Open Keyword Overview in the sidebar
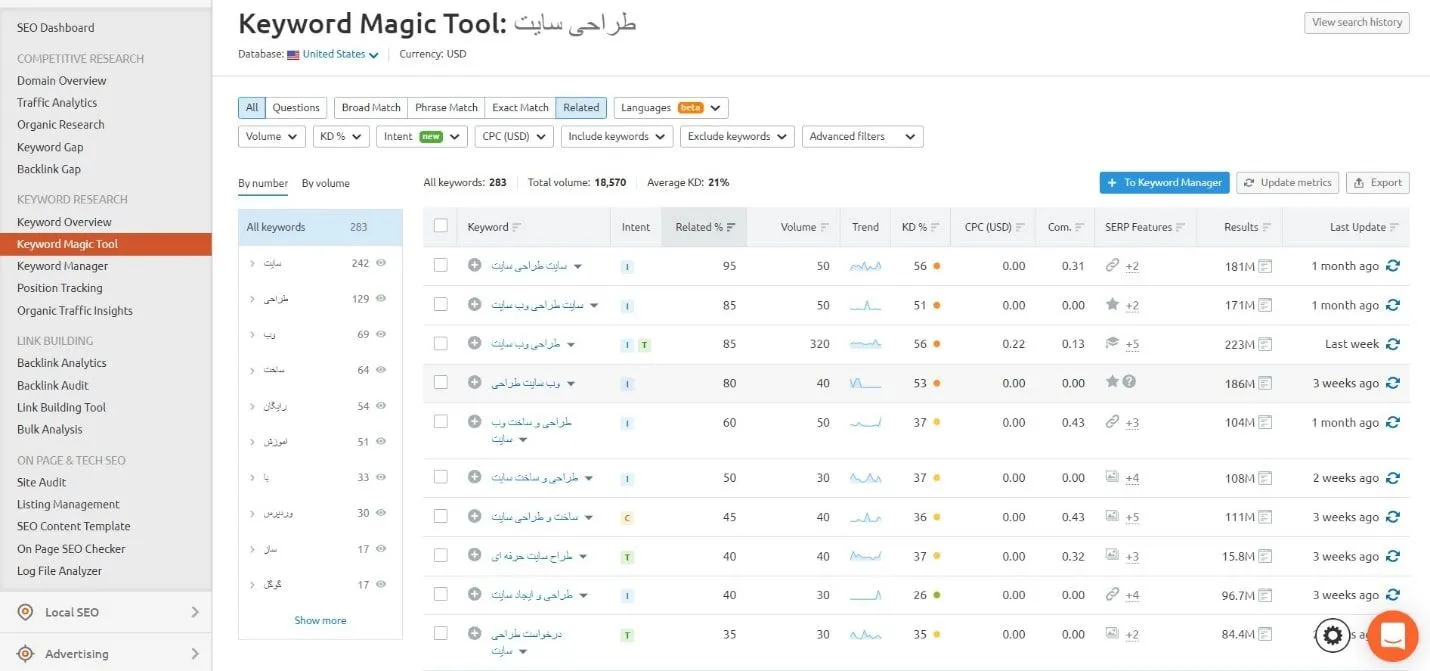The width and height of the screenshot is (1430, 671). [64, 222]
